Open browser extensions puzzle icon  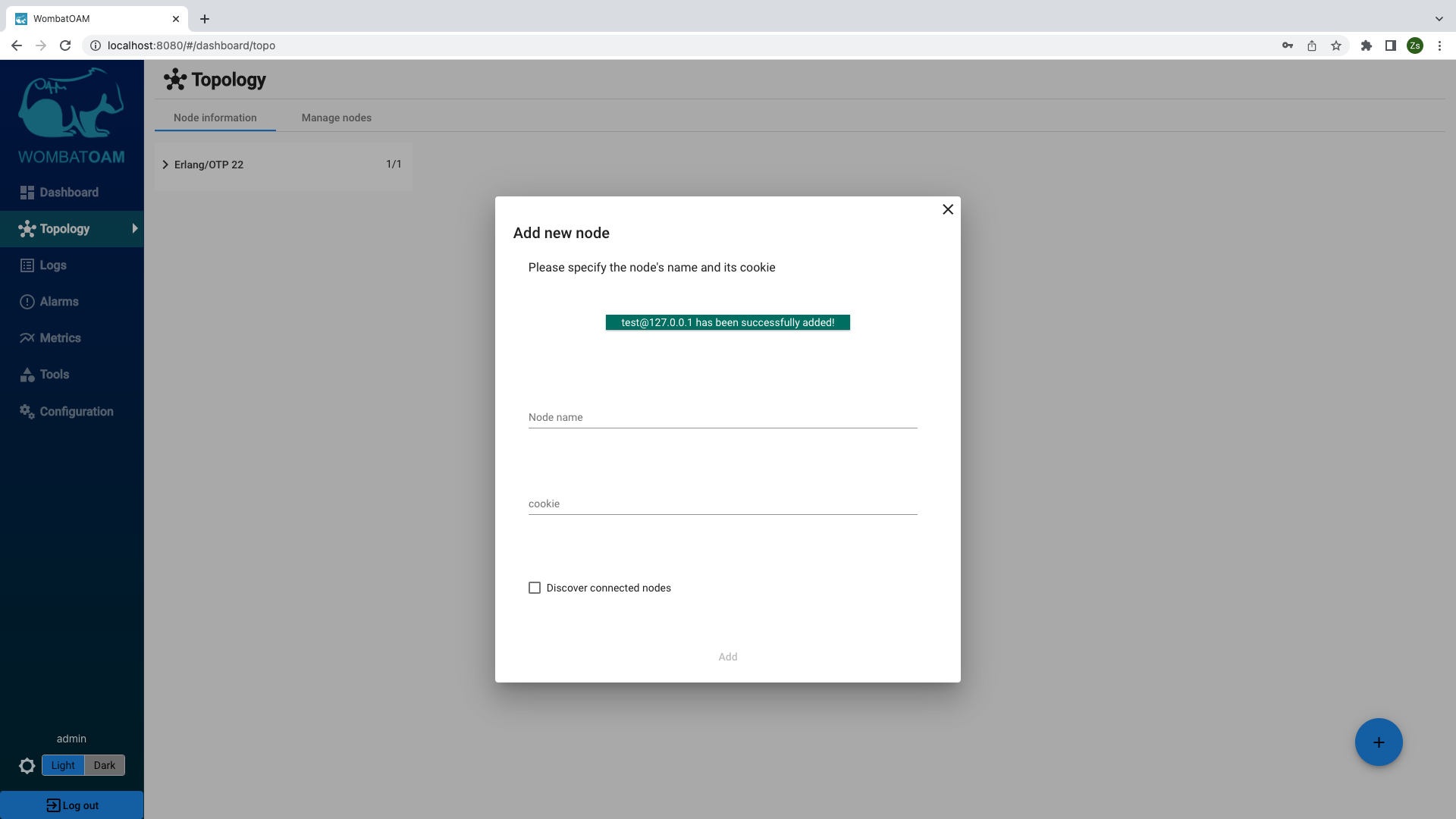coord(1367,45)
